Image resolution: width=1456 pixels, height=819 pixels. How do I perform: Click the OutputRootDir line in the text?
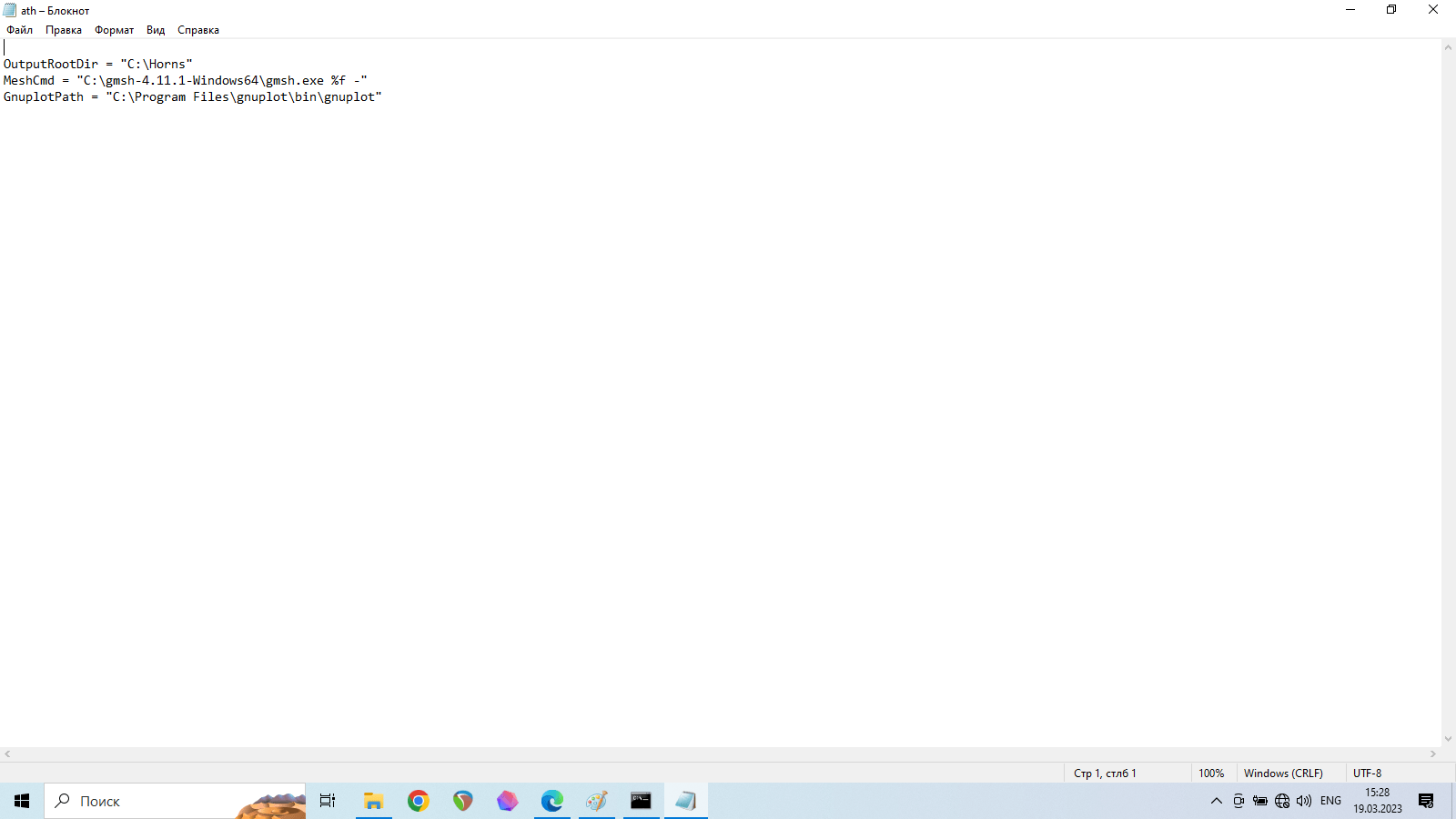click(98, 64)
